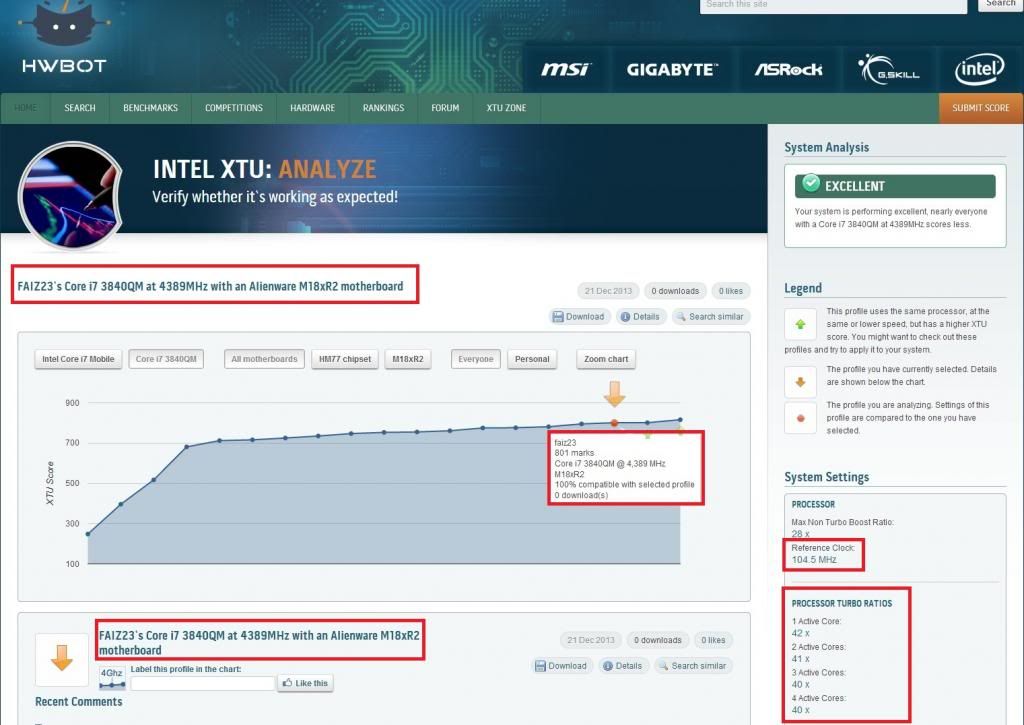Open SEARCH in the nav bar
This screenshot has height=725, width=1024.
(x=80, y=108)
